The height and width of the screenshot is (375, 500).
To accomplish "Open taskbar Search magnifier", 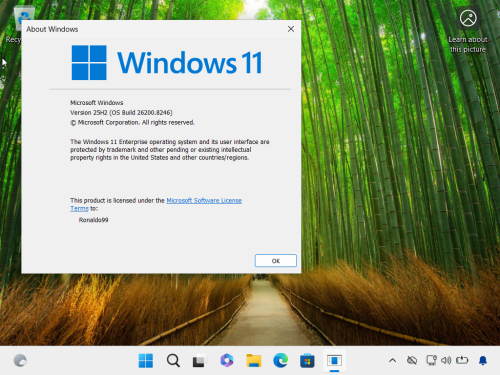I will pos(173,360).
